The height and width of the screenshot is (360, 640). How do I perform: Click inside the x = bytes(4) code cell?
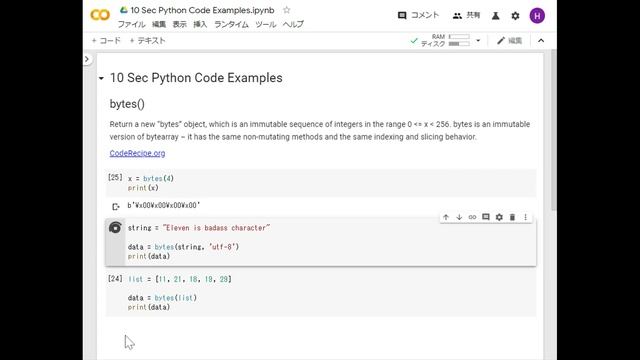321,183
